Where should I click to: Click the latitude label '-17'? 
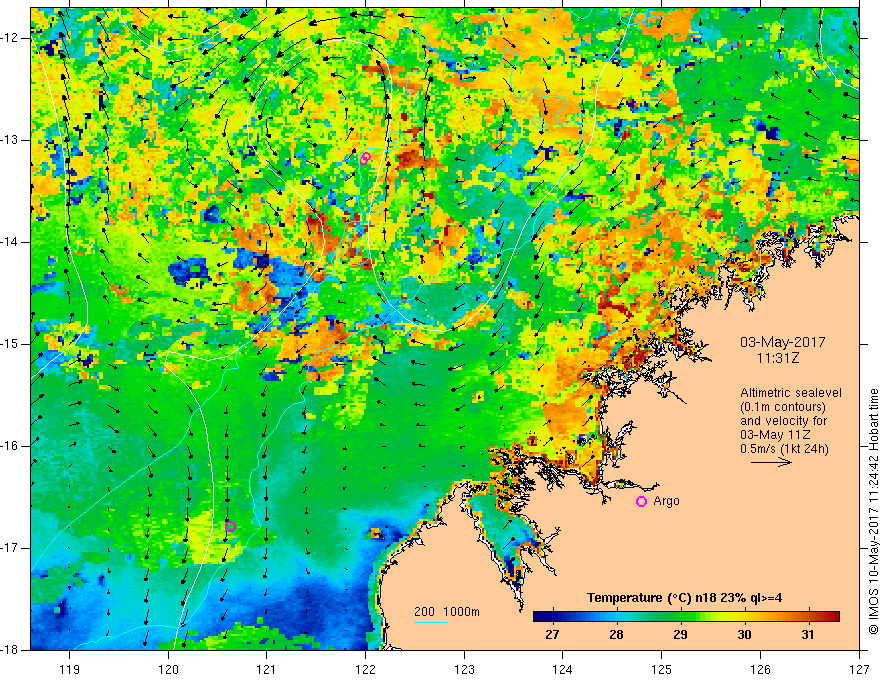point(10,548)
